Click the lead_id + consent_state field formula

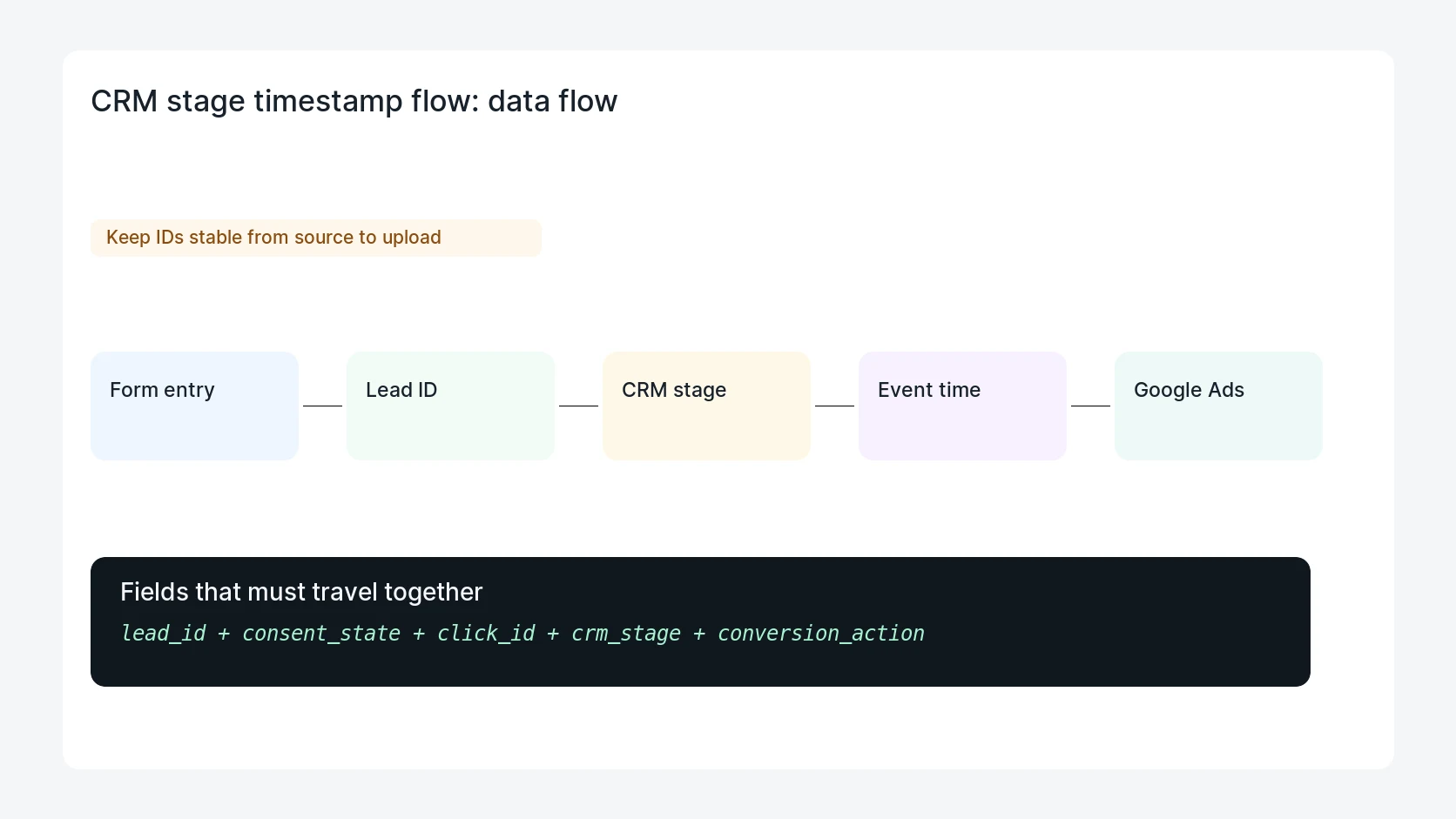522,634
